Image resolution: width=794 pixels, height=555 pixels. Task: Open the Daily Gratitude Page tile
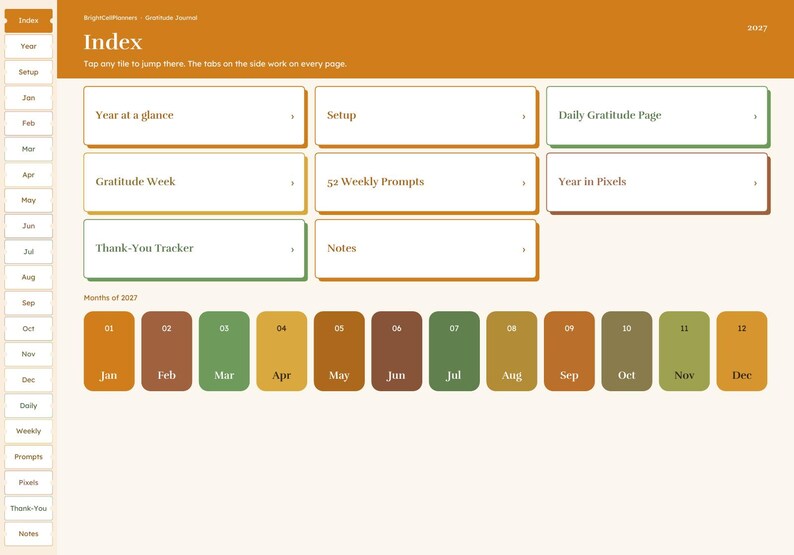click(657, 116)
